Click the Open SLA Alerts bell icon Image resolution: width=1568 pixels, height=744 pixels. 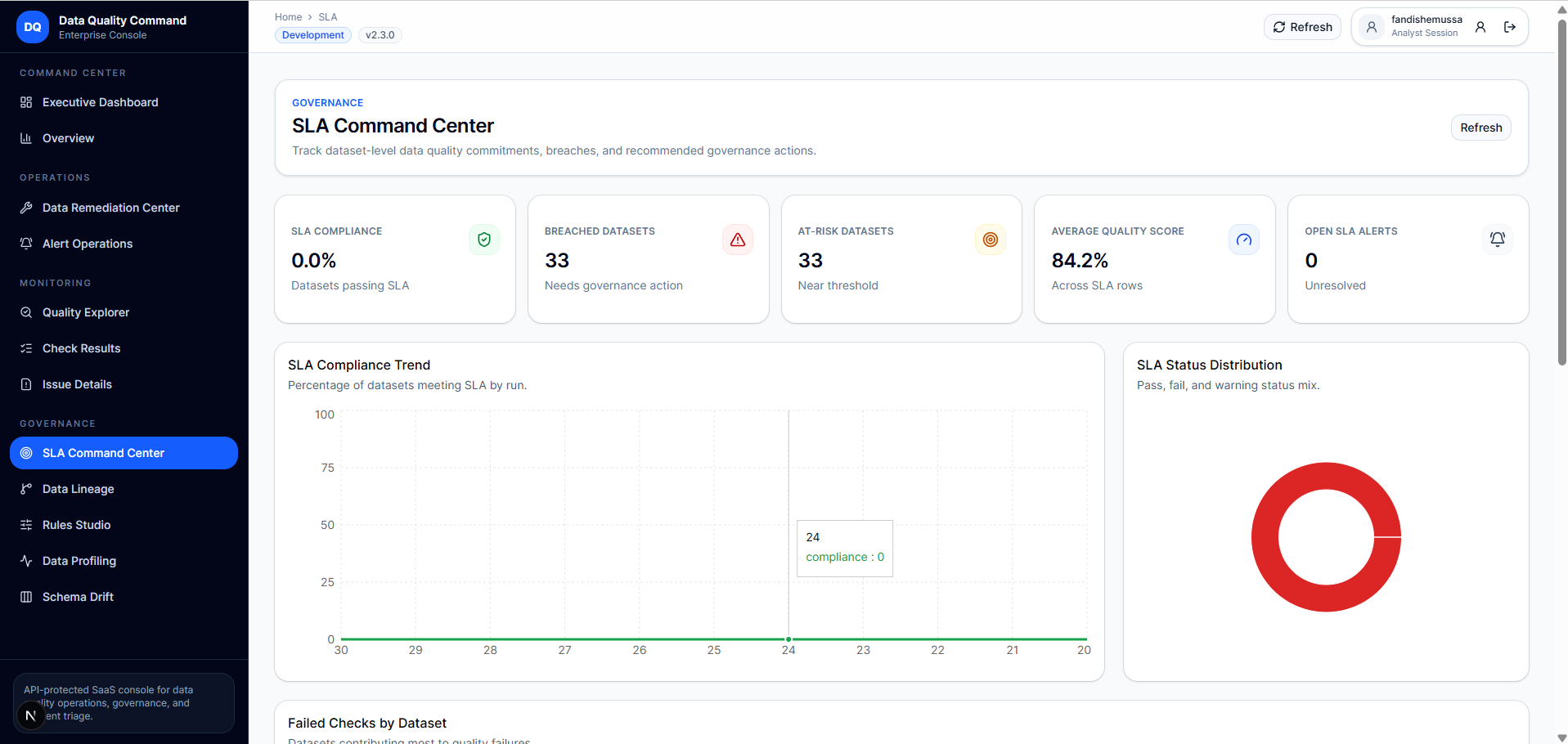tap(1498, 240)
